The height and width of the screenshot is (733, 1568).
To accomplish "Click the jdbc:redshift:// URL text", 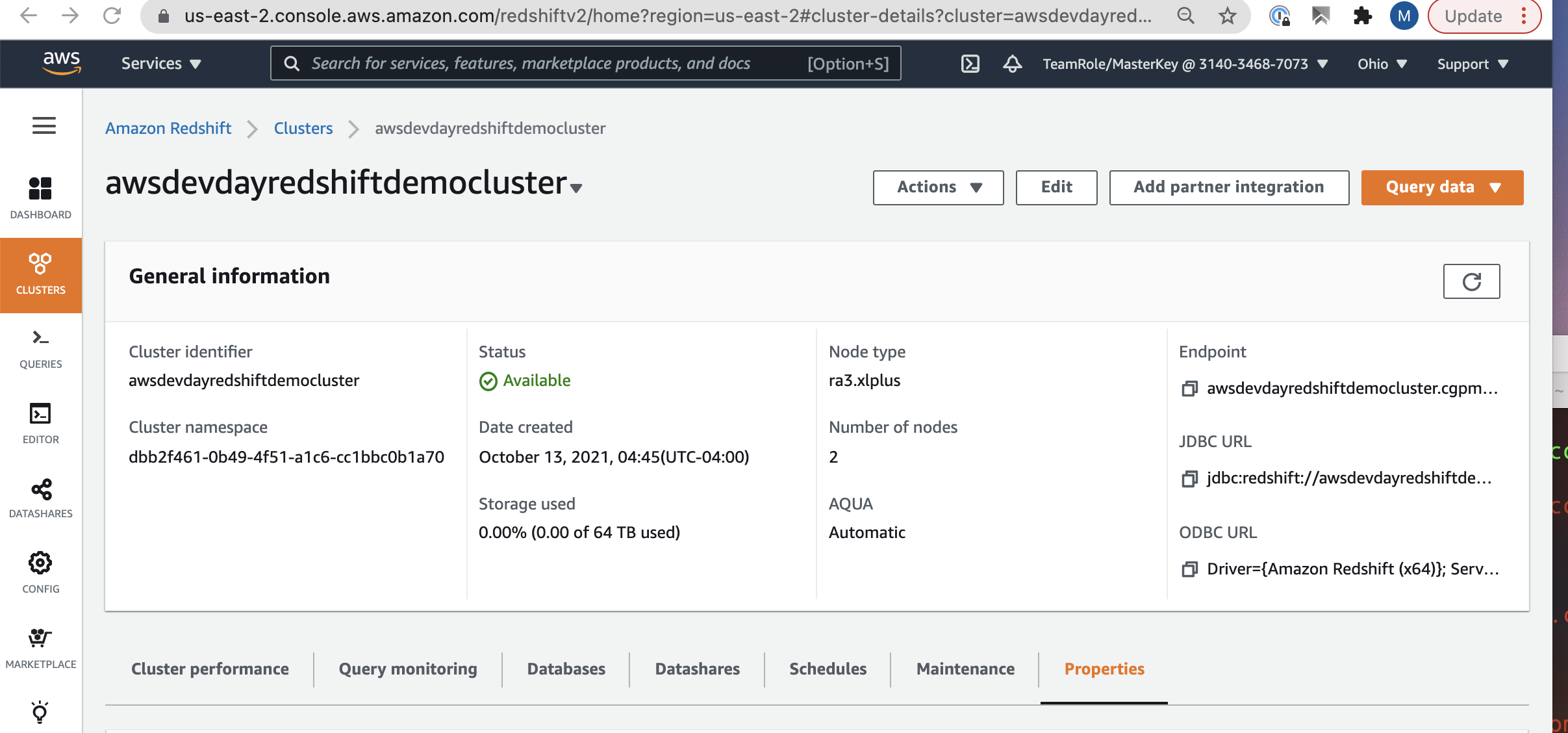I will [x=1349, y=478].
